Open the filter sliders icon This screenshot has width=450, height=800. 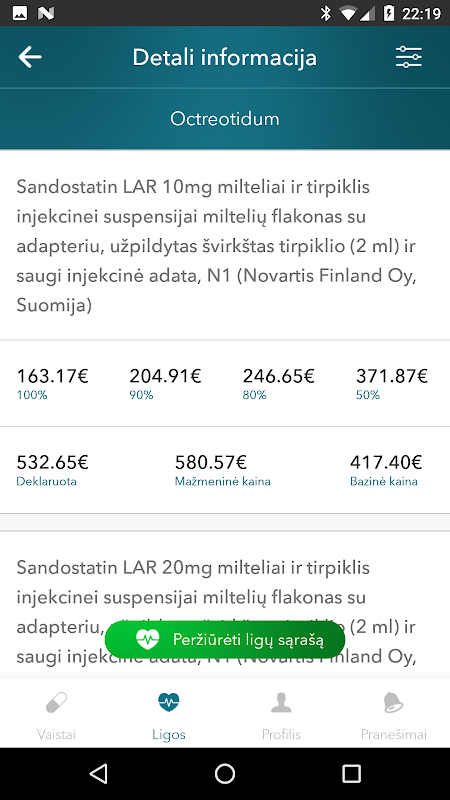(x=409, y=57)
